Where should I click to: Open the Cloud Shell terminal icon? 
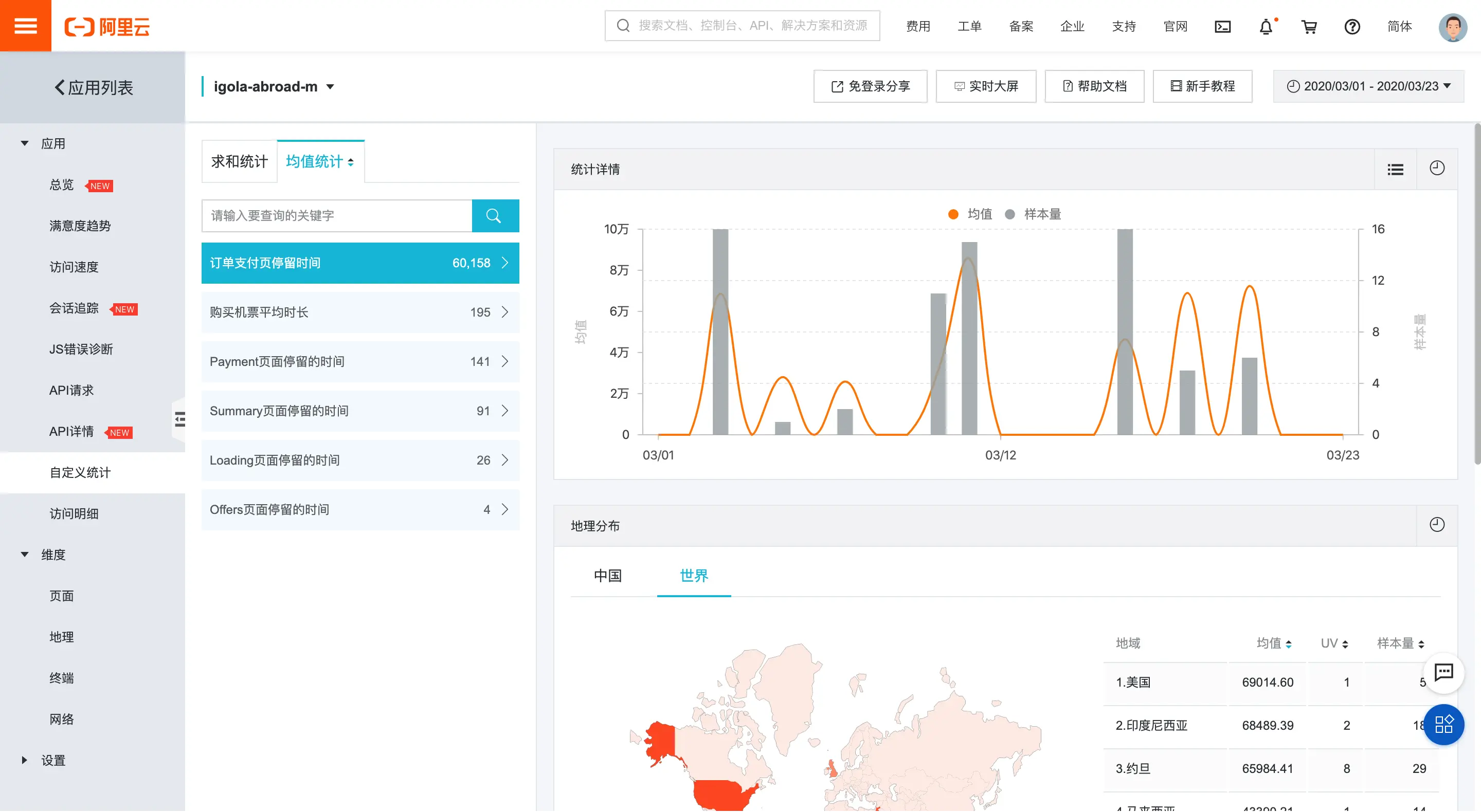[1222, 26]
